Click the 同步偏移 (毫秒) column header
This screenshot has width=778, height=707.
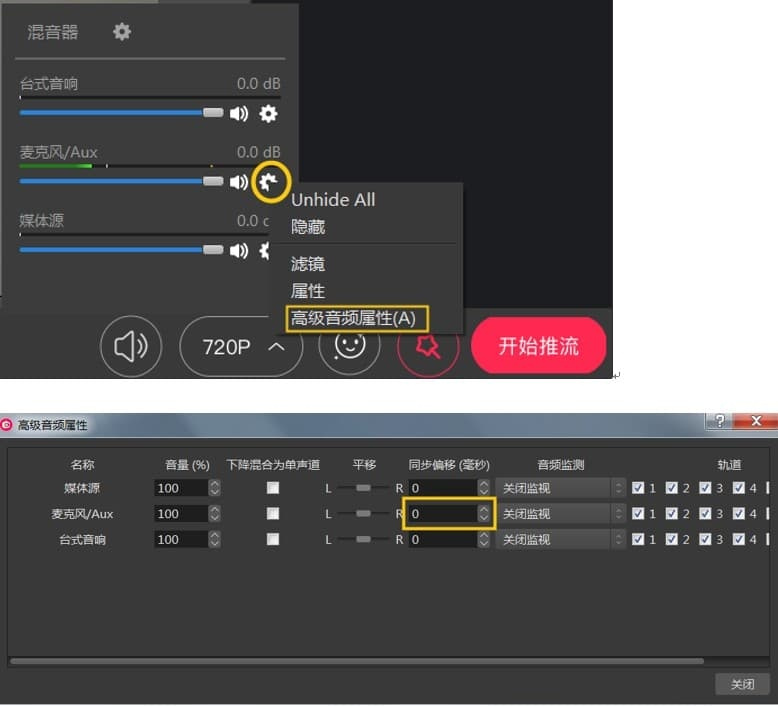pyautogui.click(x=449, y=465)
